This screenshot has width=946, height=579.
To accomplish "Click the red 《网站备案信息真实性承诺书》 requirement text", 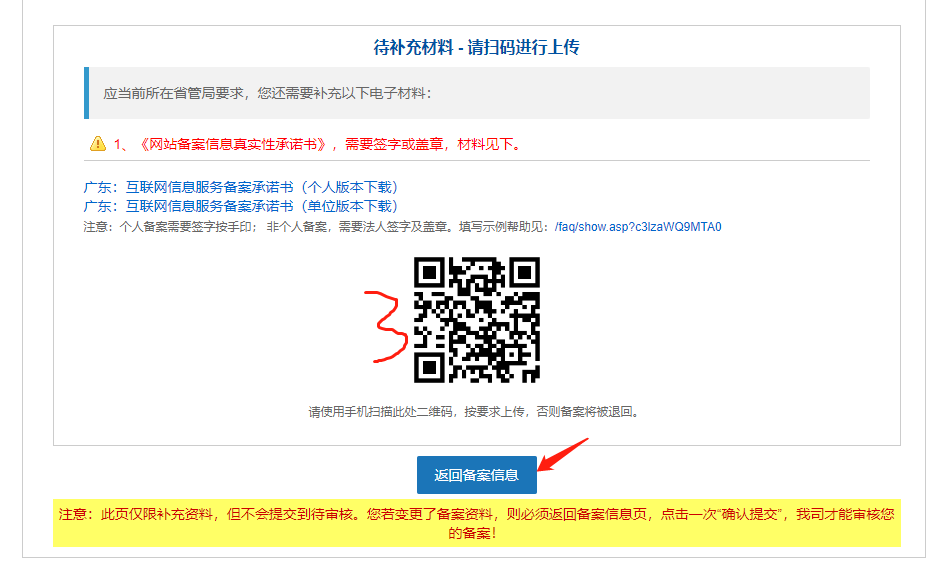I will coord(234,144).
